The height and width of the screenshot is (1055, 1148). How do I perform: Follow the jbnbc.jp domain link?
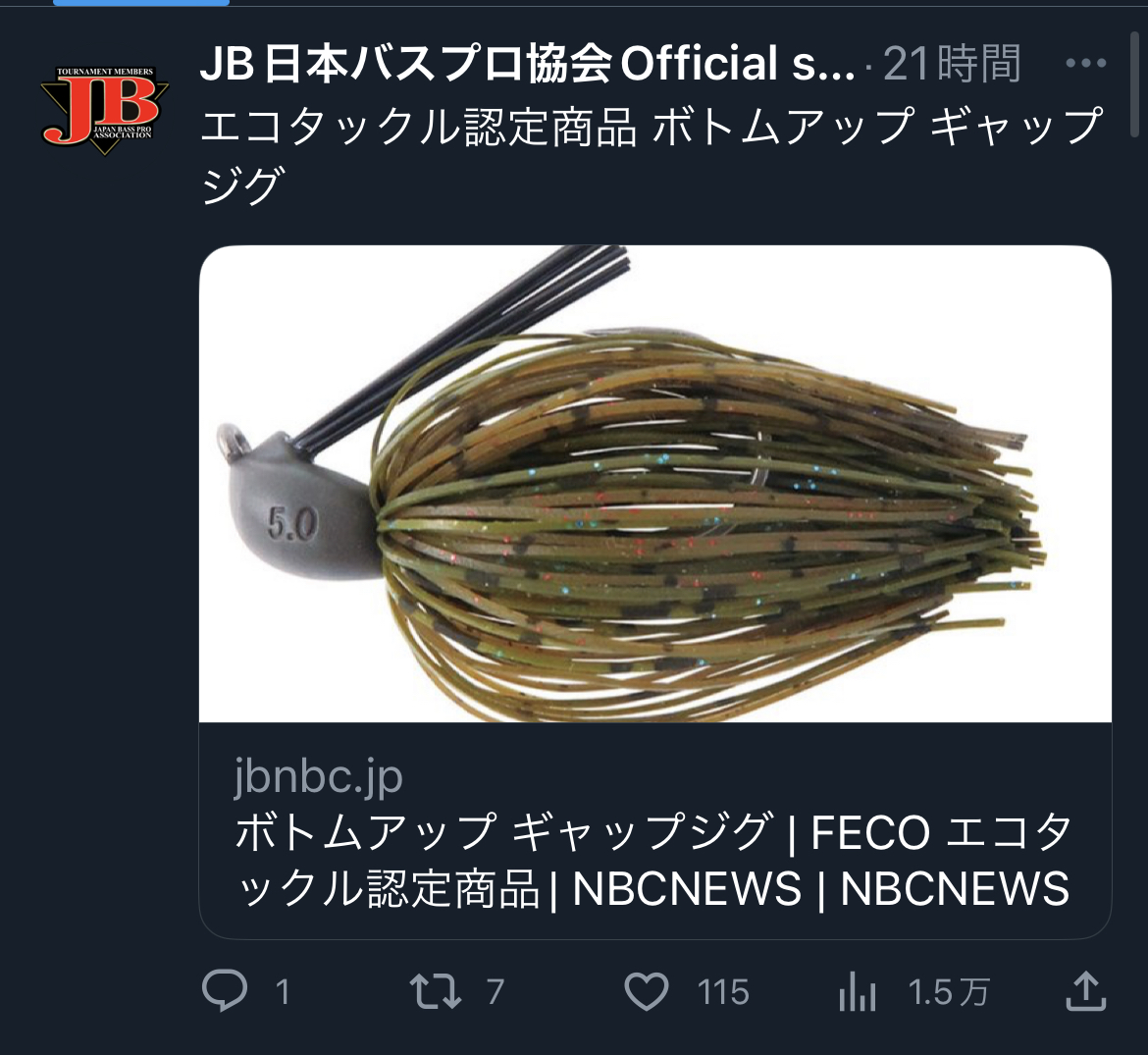point(319,777)
